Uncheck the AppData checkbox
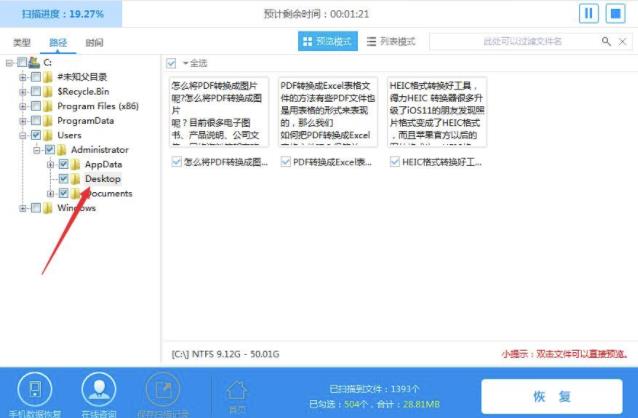Viewport: 638px width, 418px height. click(63, 164)
